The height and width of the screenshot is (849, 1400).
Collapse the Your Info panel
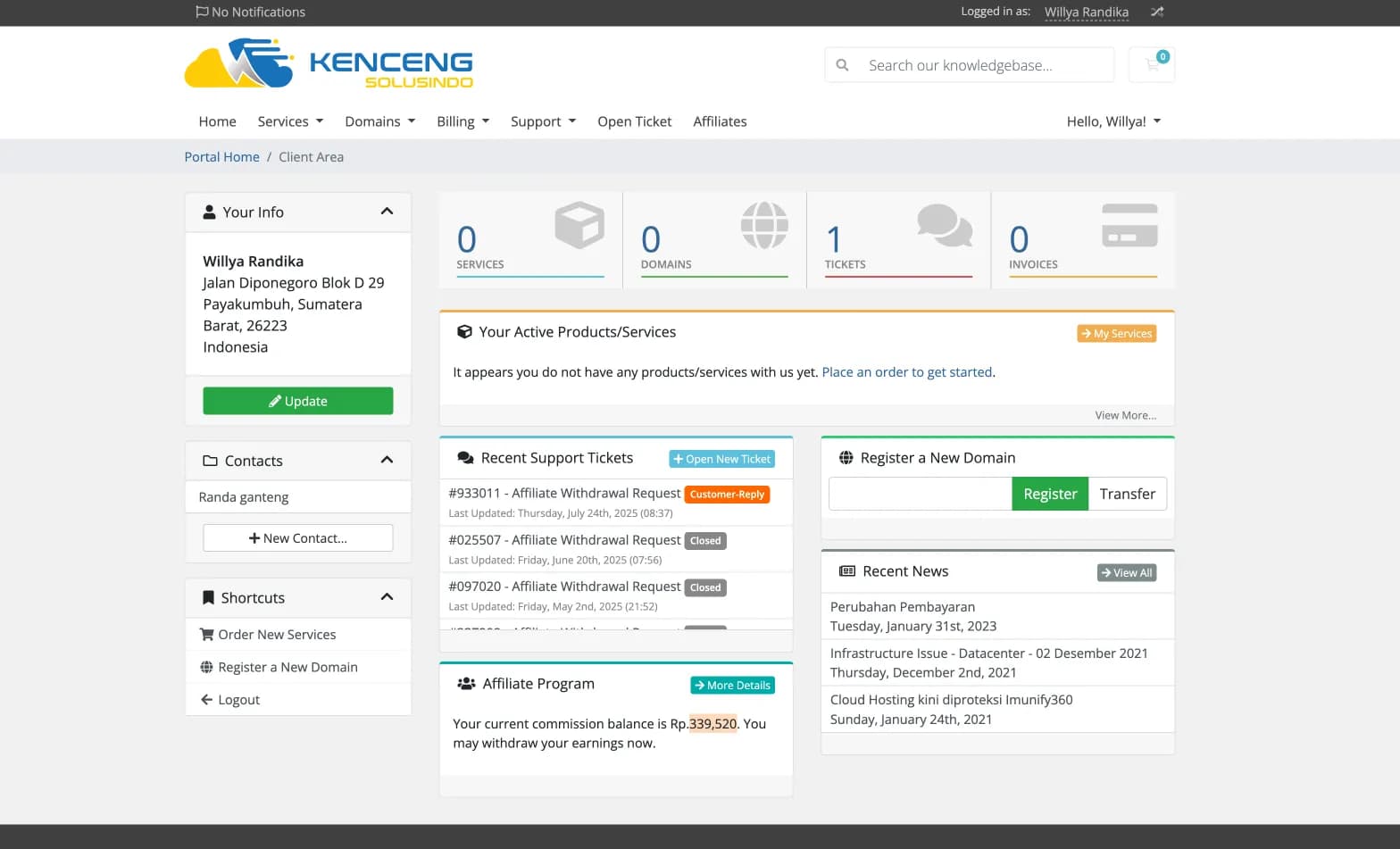click(387, 212)
